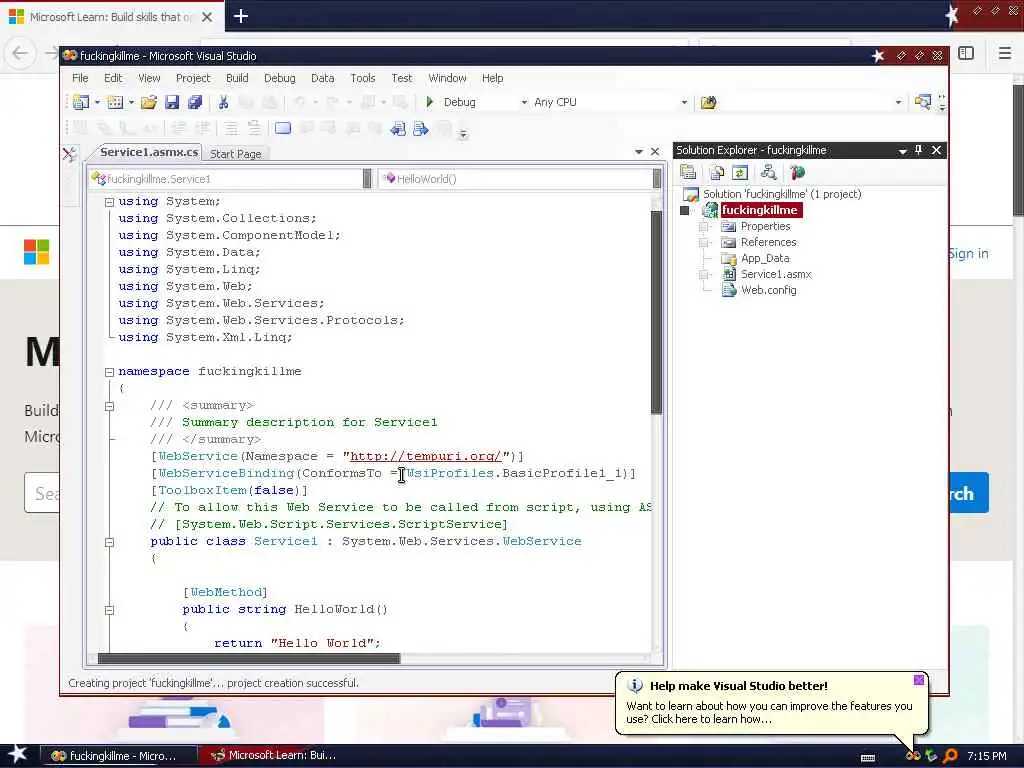The image size is (1024, 768).
Task: Collapse the using directives region
Action: click(110, 202)
